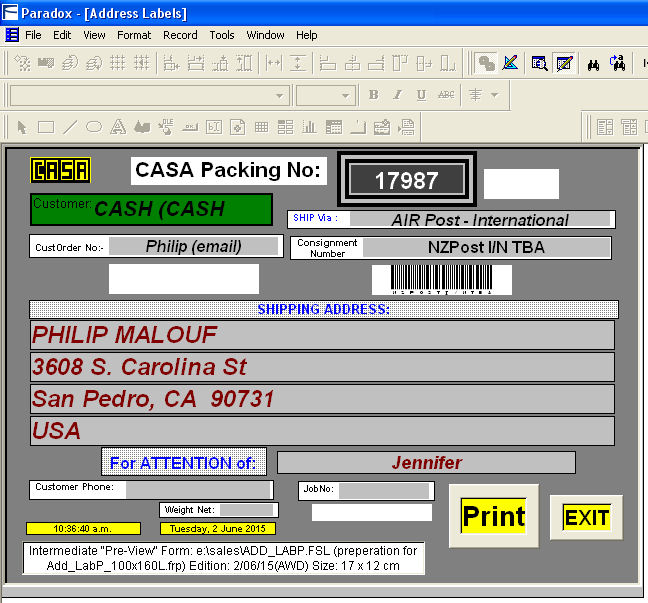Click the San Pedro, CA 90731 field

[322, 399]
